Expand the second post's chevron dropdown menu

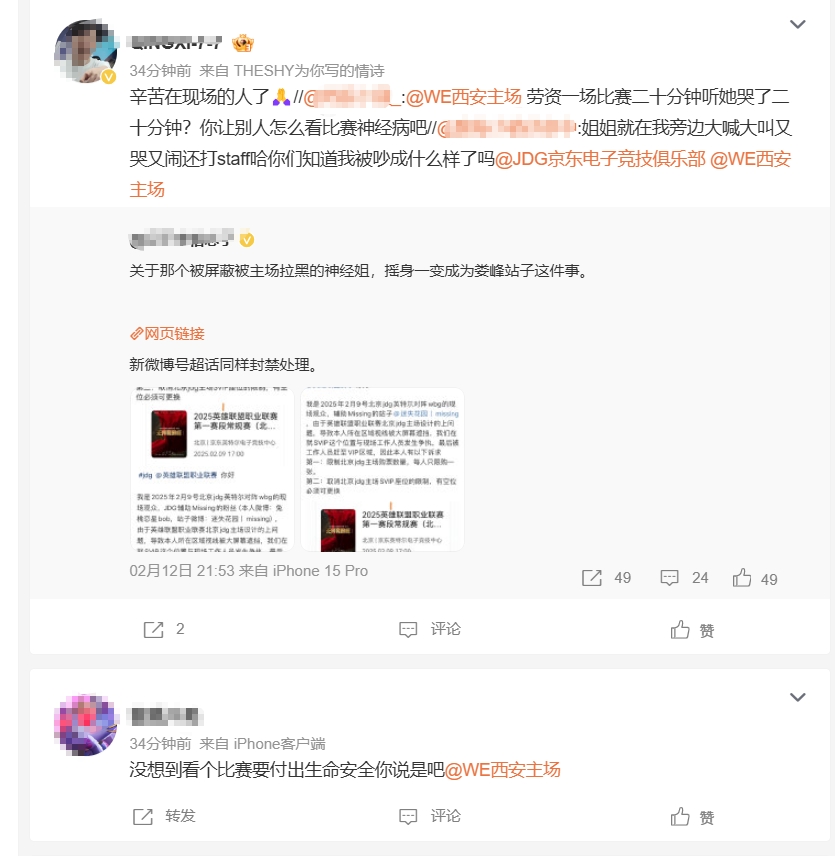(x=797, y=697)
